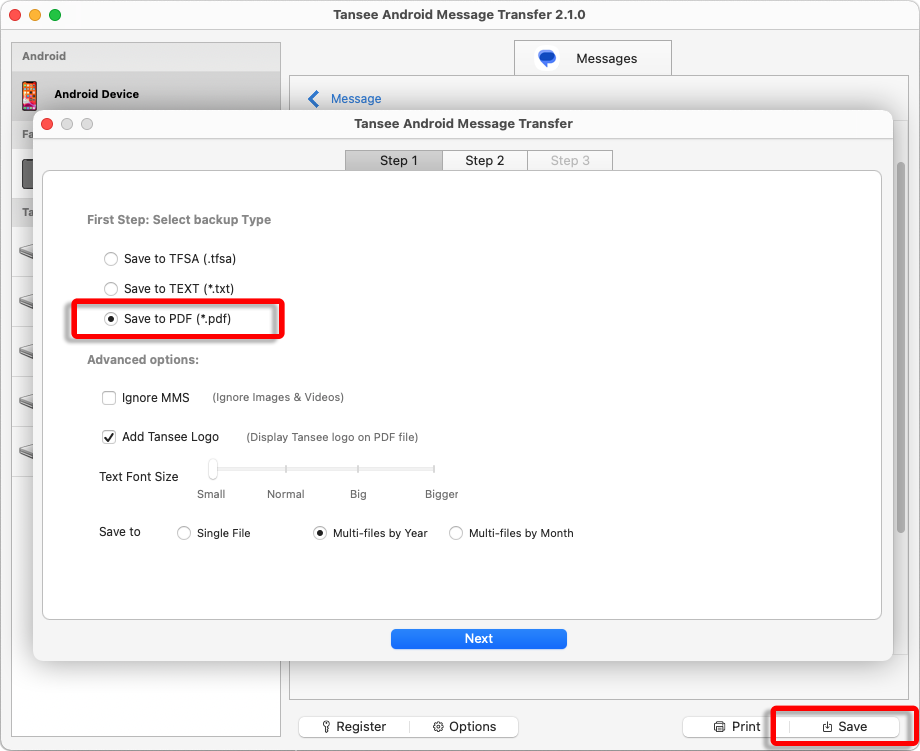Click the blue Next button
The width and height of the screenshot is (920, 751).
pyautogui.click(x=479, y=639)
